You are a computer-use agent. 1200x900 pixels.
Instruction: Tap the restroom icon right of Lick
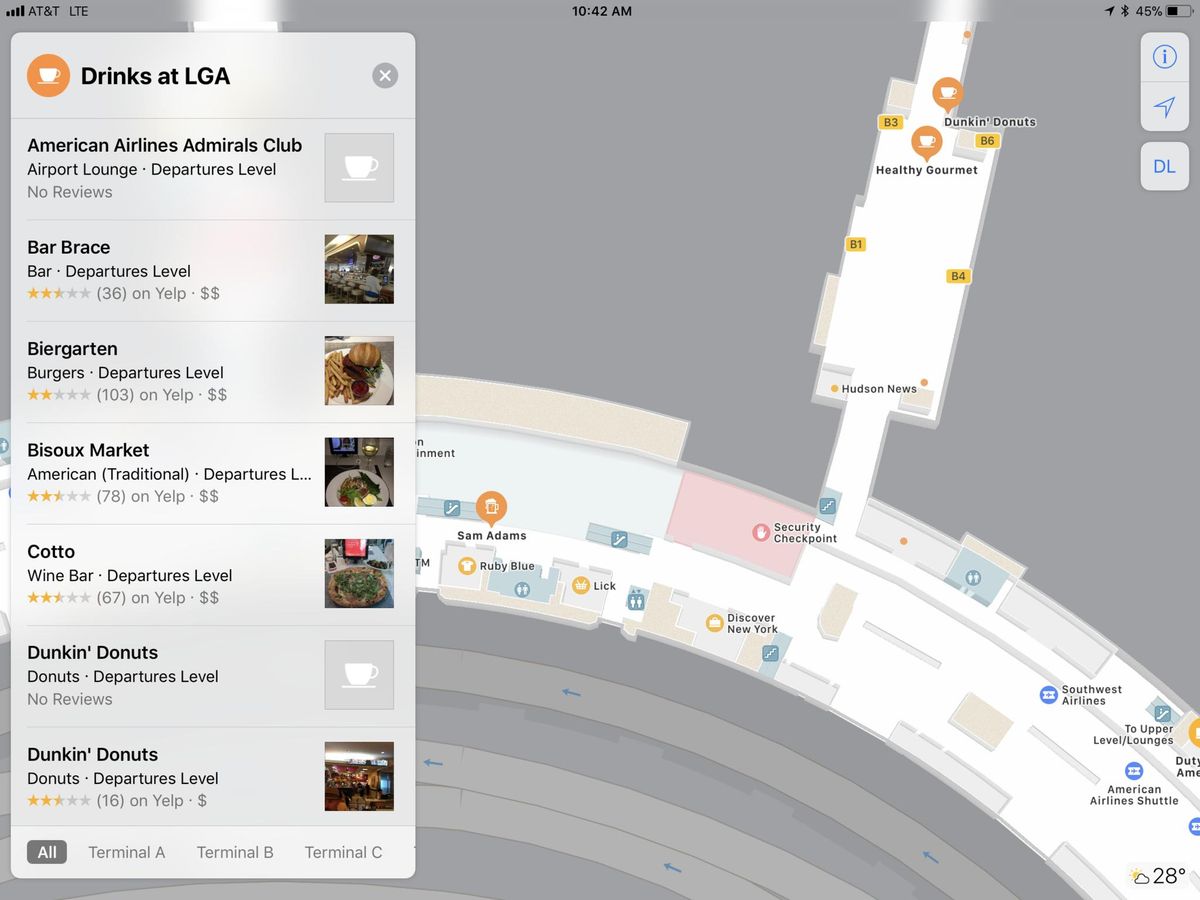(636, 600)
